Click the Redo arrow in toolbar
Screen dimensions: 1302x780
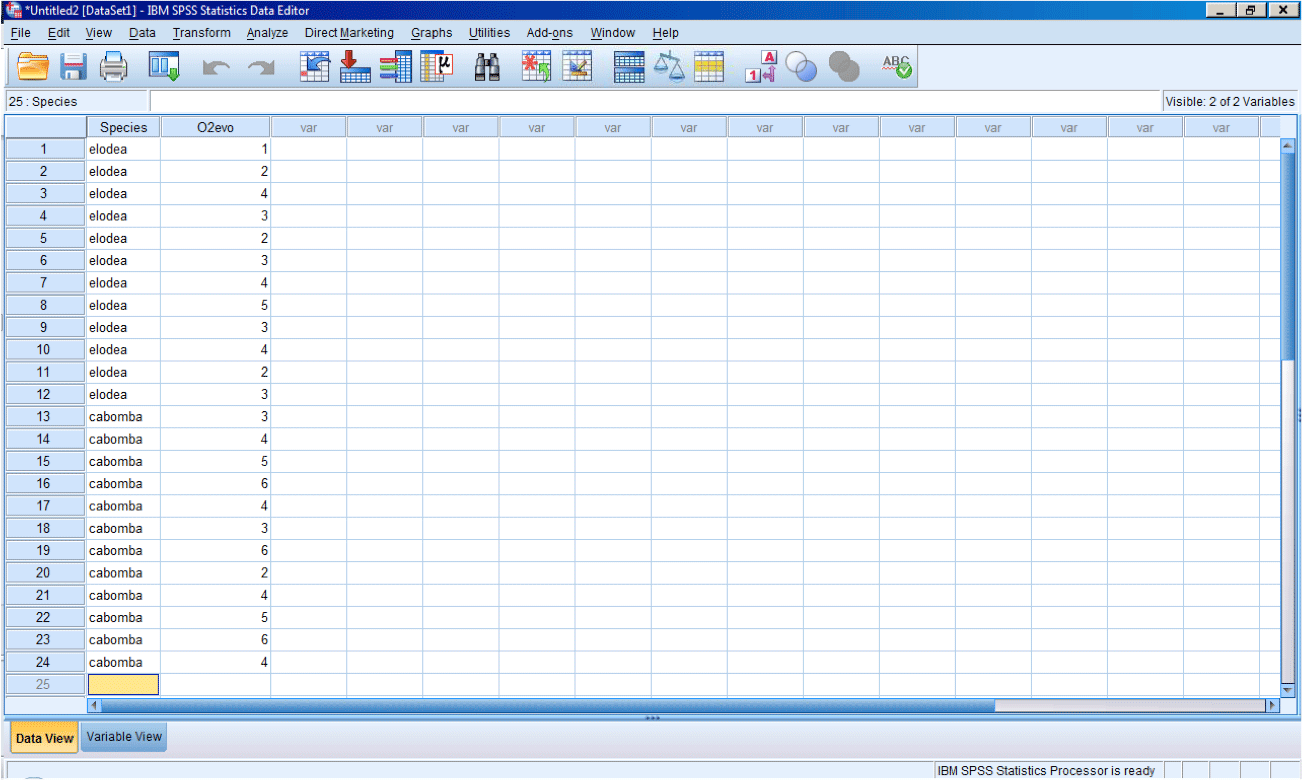point(261,68)
